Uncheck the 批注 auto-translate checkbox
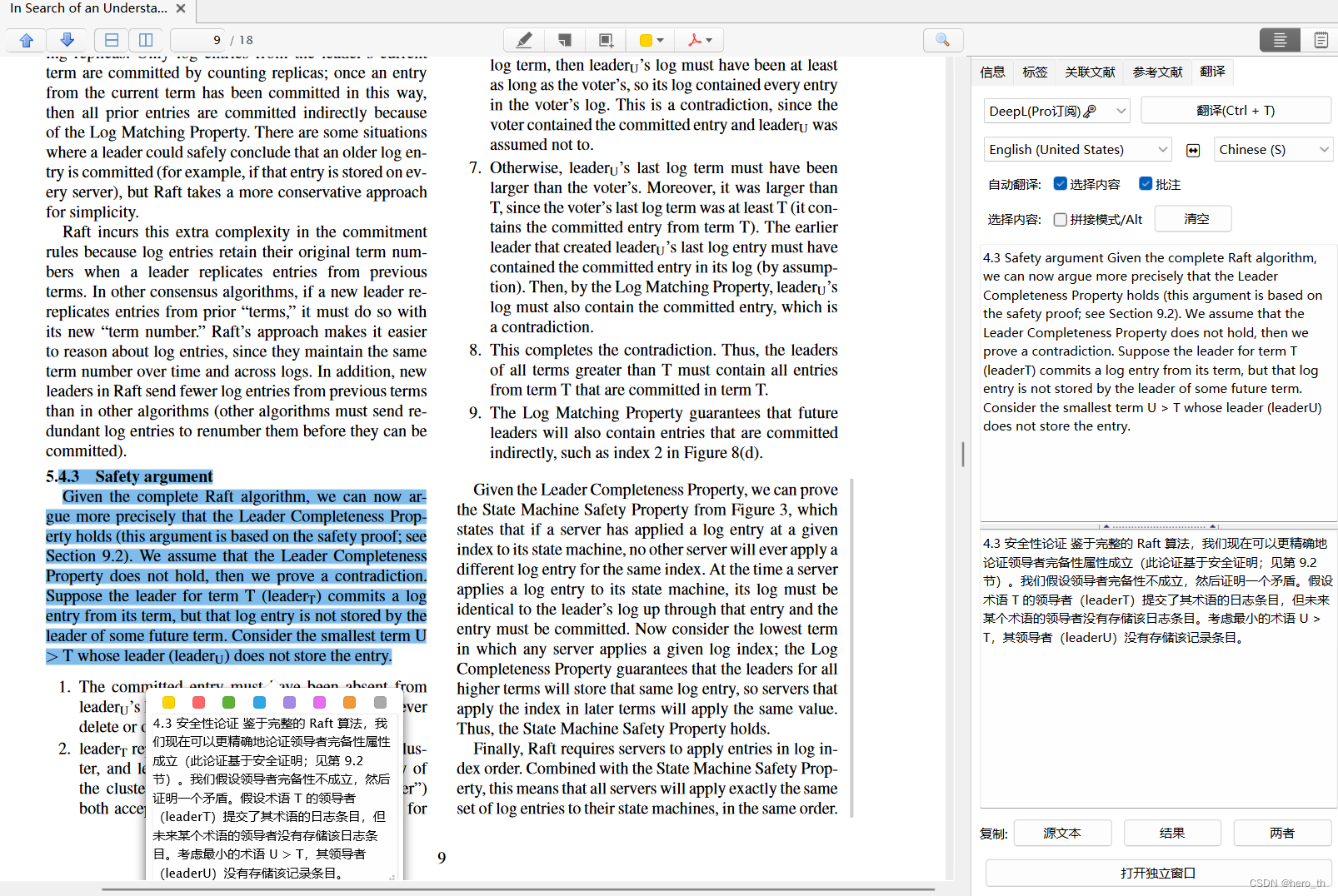The image size is (1338, 896). 1146,184
